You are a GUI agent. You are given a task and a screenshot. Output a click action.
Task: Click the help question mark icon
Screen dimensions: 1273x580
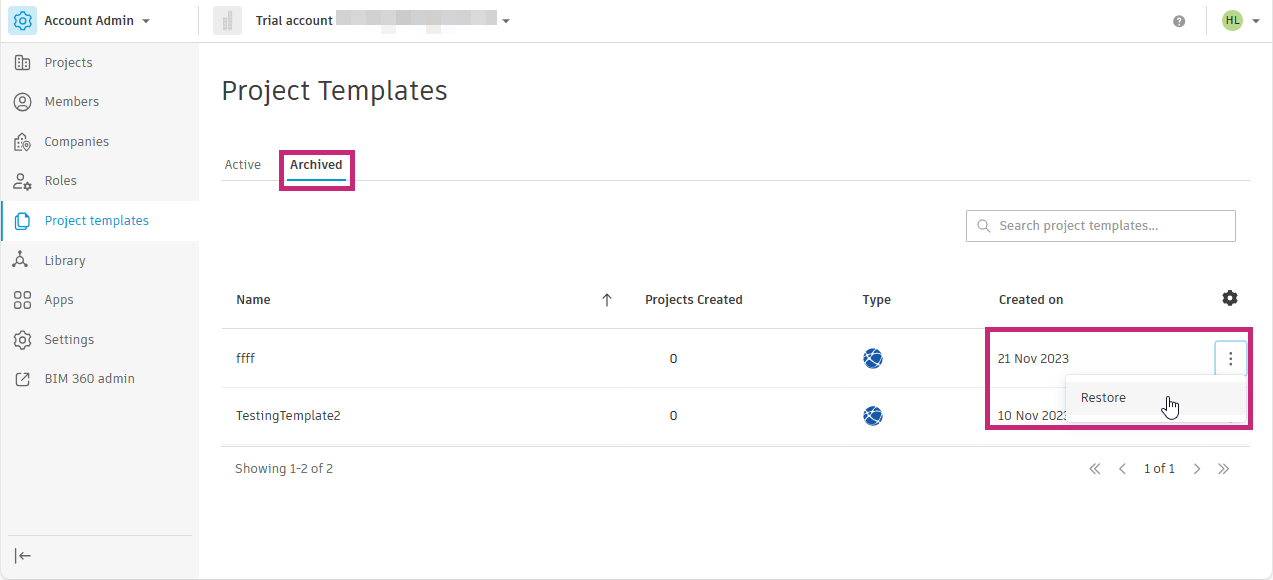[x=1179, y=21]
